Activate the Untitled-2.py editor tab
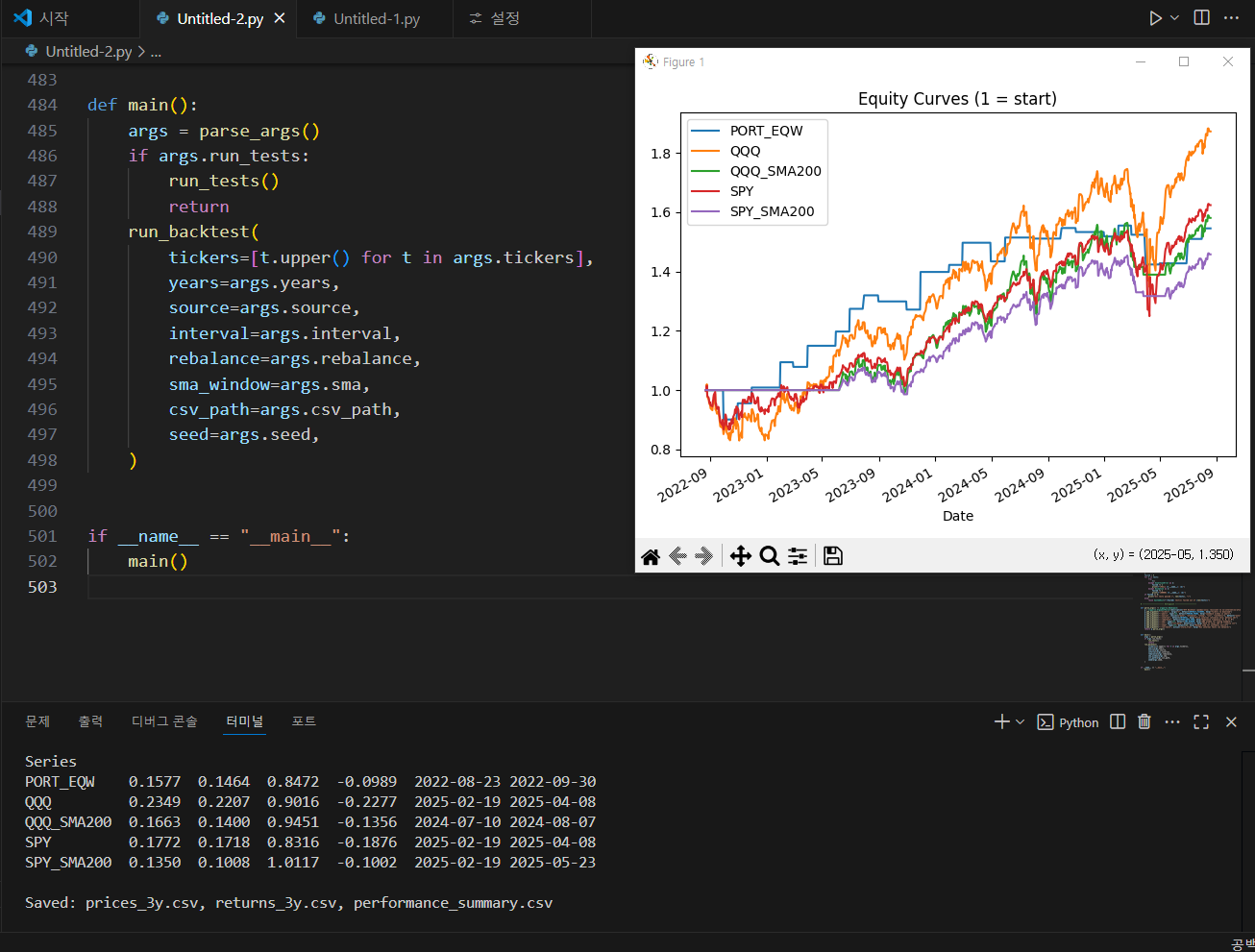 (219, 18)
